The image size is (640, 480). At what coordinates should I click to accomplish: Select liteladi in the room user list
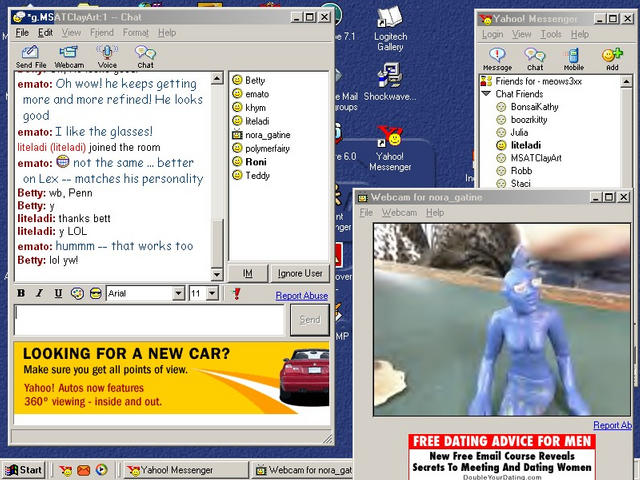click(x=250, y=121)
